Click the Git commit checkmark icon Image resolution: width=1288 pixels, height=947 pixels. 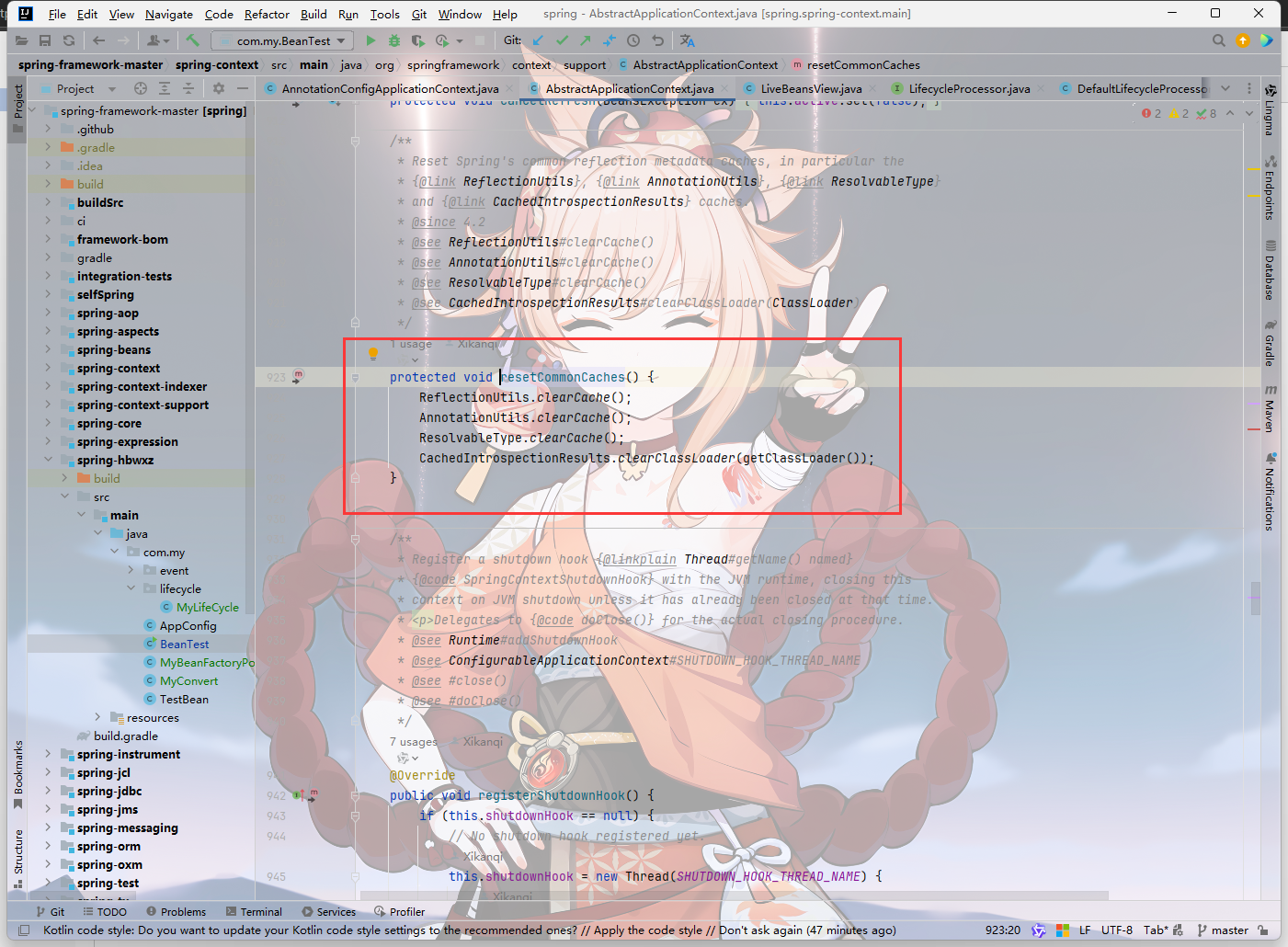(562, 40)
